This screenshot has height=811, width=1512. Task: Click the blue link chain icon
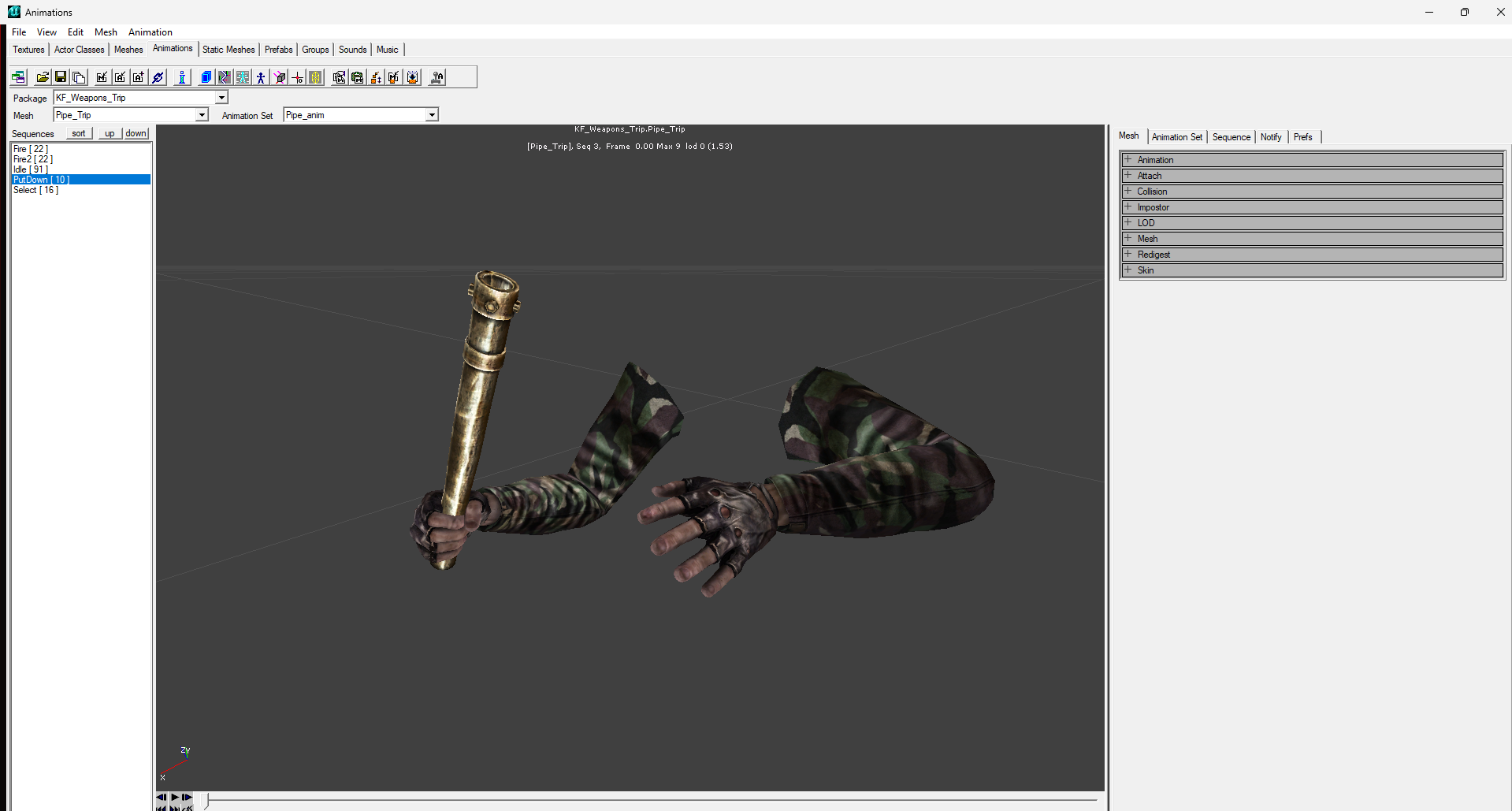tap(158, 77)
